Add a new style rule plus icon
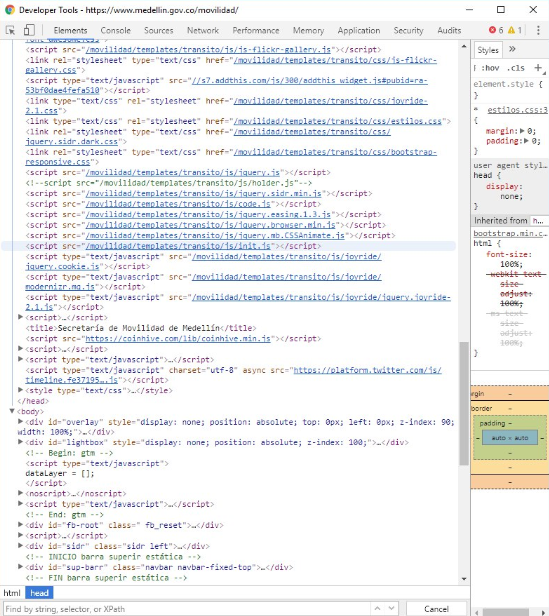 point(538,68)
